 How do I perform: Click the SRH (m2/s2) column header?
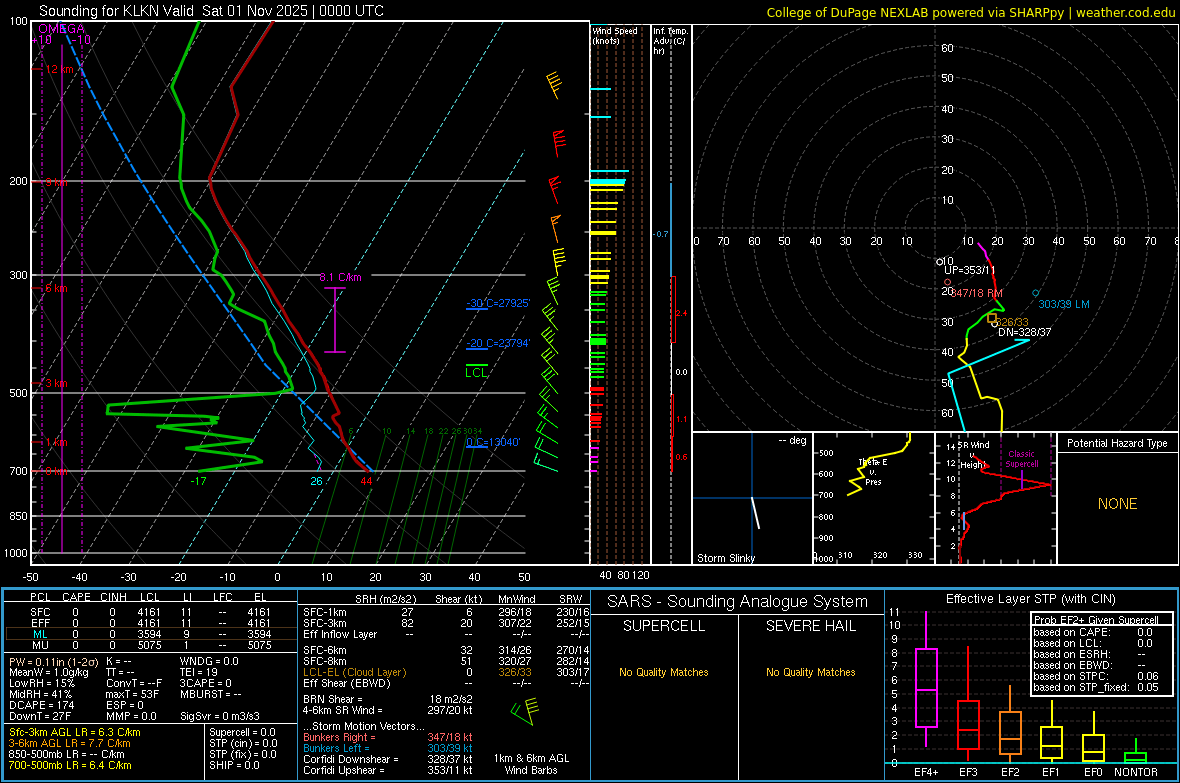coord(385,599)
